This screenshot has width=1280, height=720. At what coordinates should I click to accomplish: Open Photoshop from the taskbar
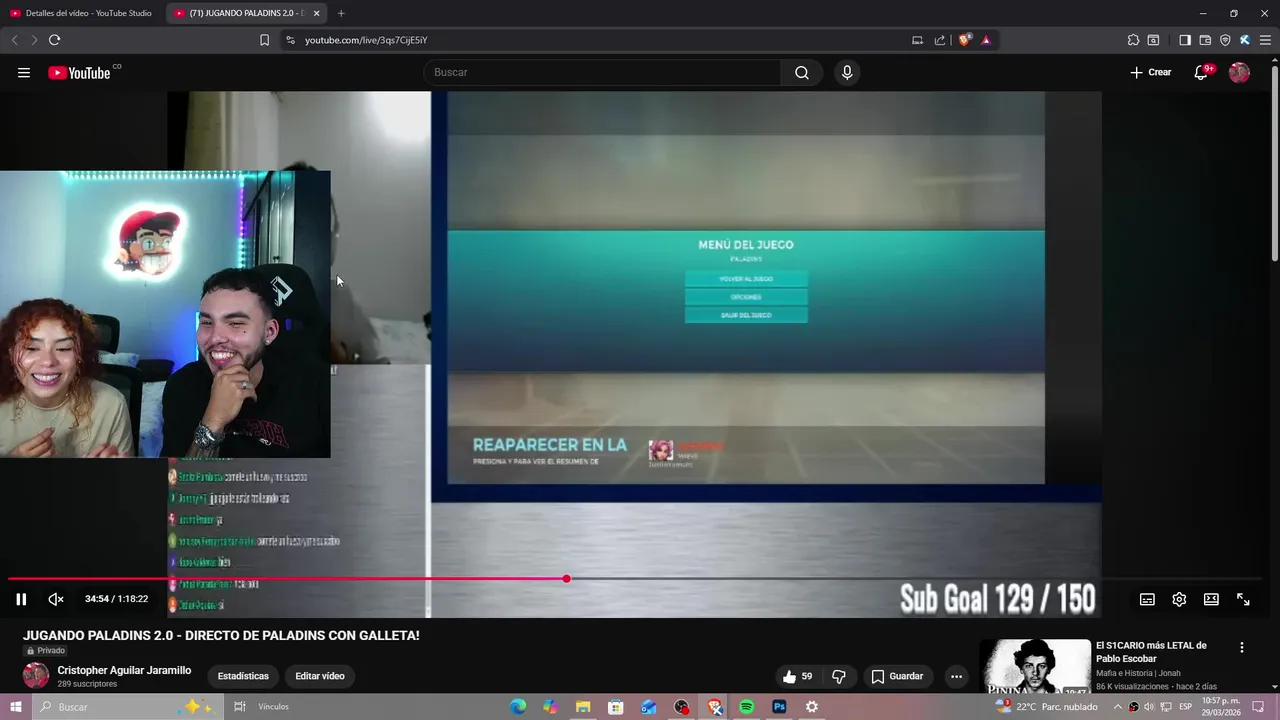pyautogui.click(x=779, y=707)
